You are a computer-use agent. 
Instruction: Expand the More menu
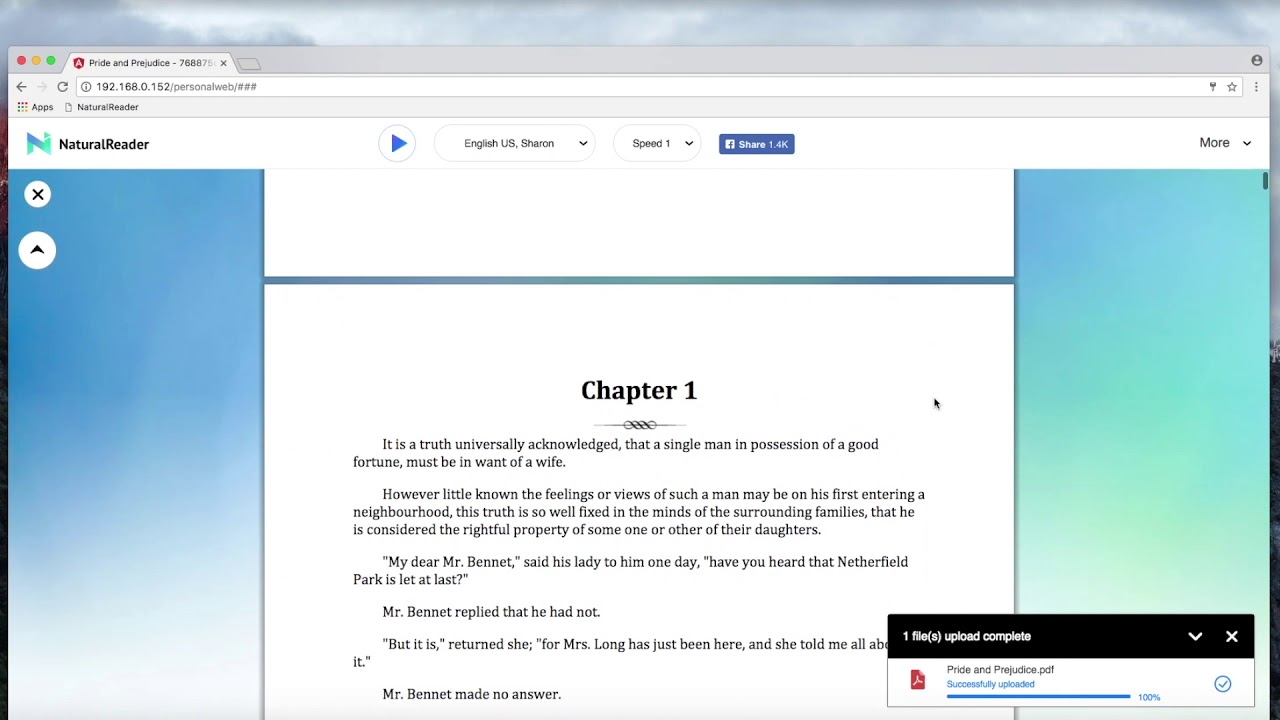[x=1225, y=143]
